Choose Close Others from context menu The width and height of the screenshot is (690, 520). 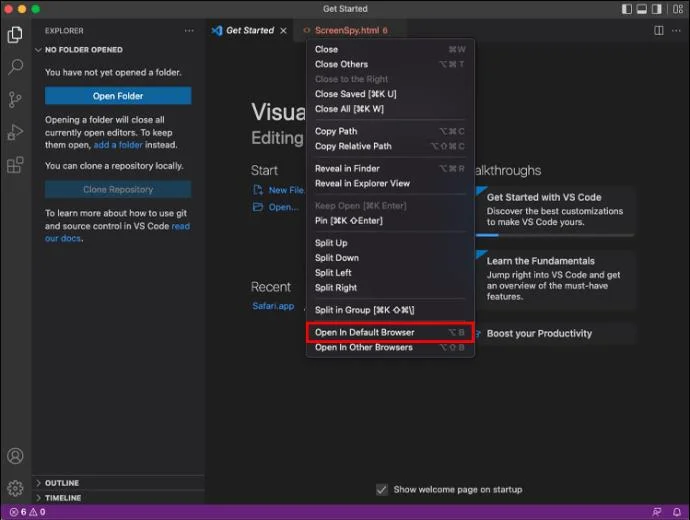pos(390,64)
